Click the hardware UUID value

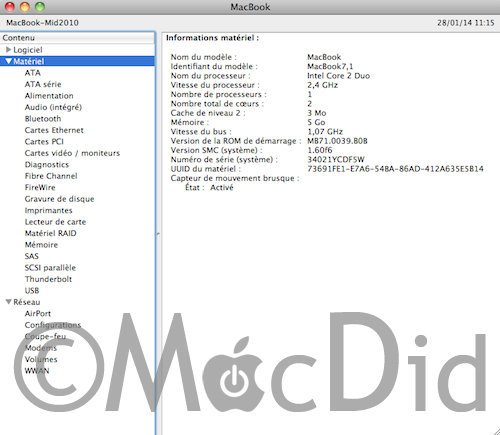(395, 169)
